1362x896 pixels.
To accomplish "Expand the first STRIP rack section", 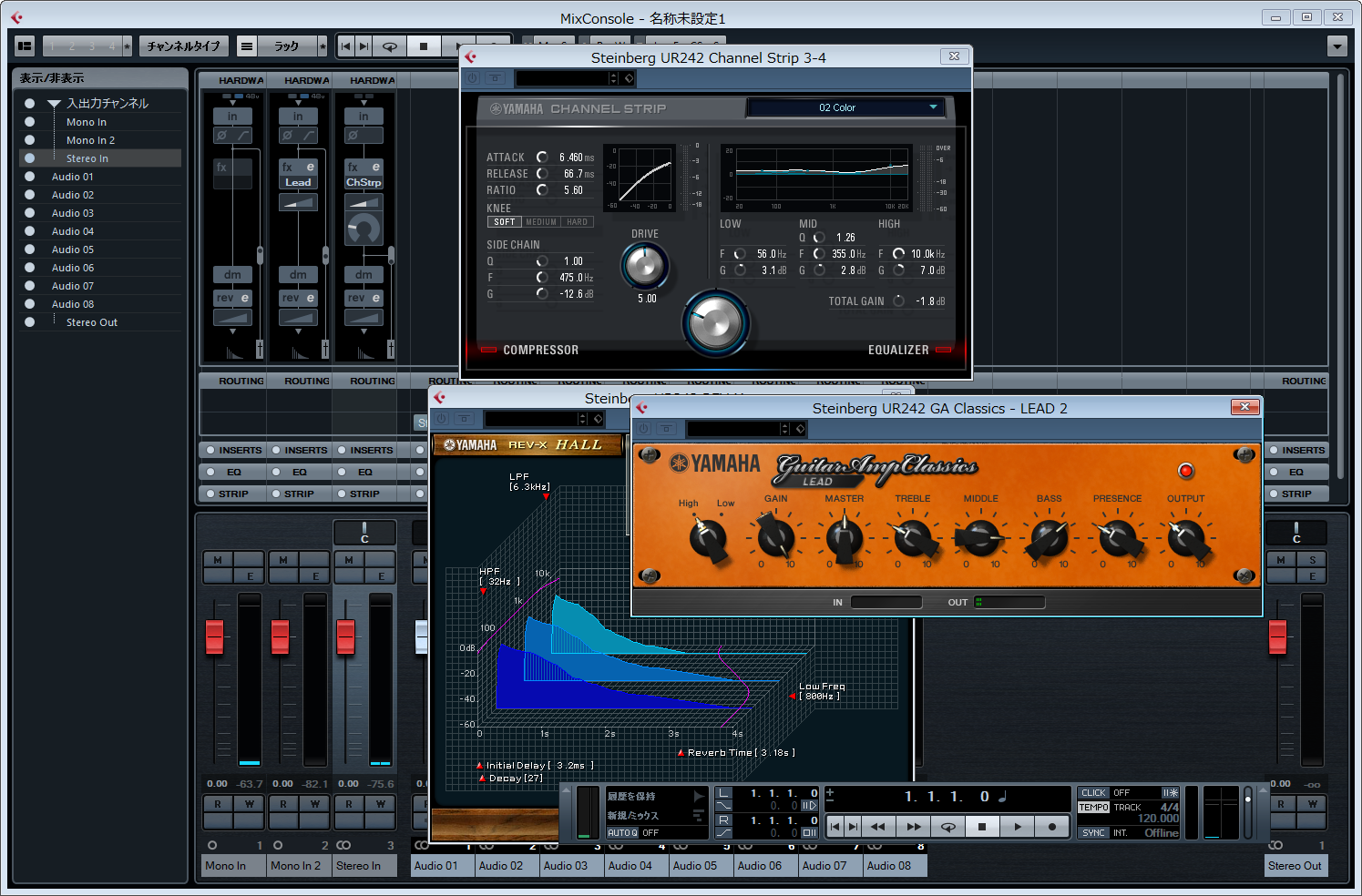I will pyautogui.click(x=232, y=494).
